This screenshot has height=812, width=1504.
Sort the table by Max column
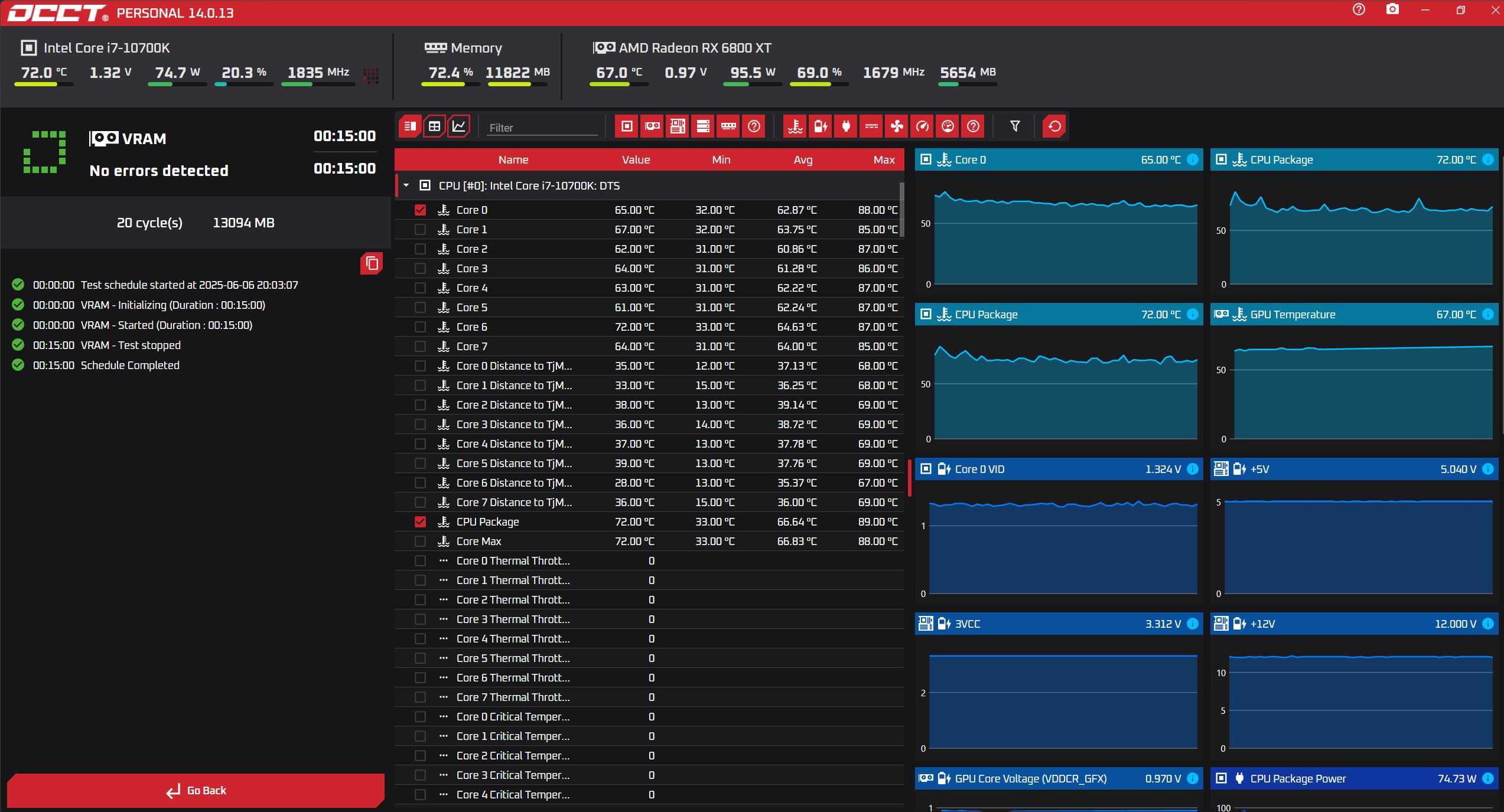(x=884, y=159)
